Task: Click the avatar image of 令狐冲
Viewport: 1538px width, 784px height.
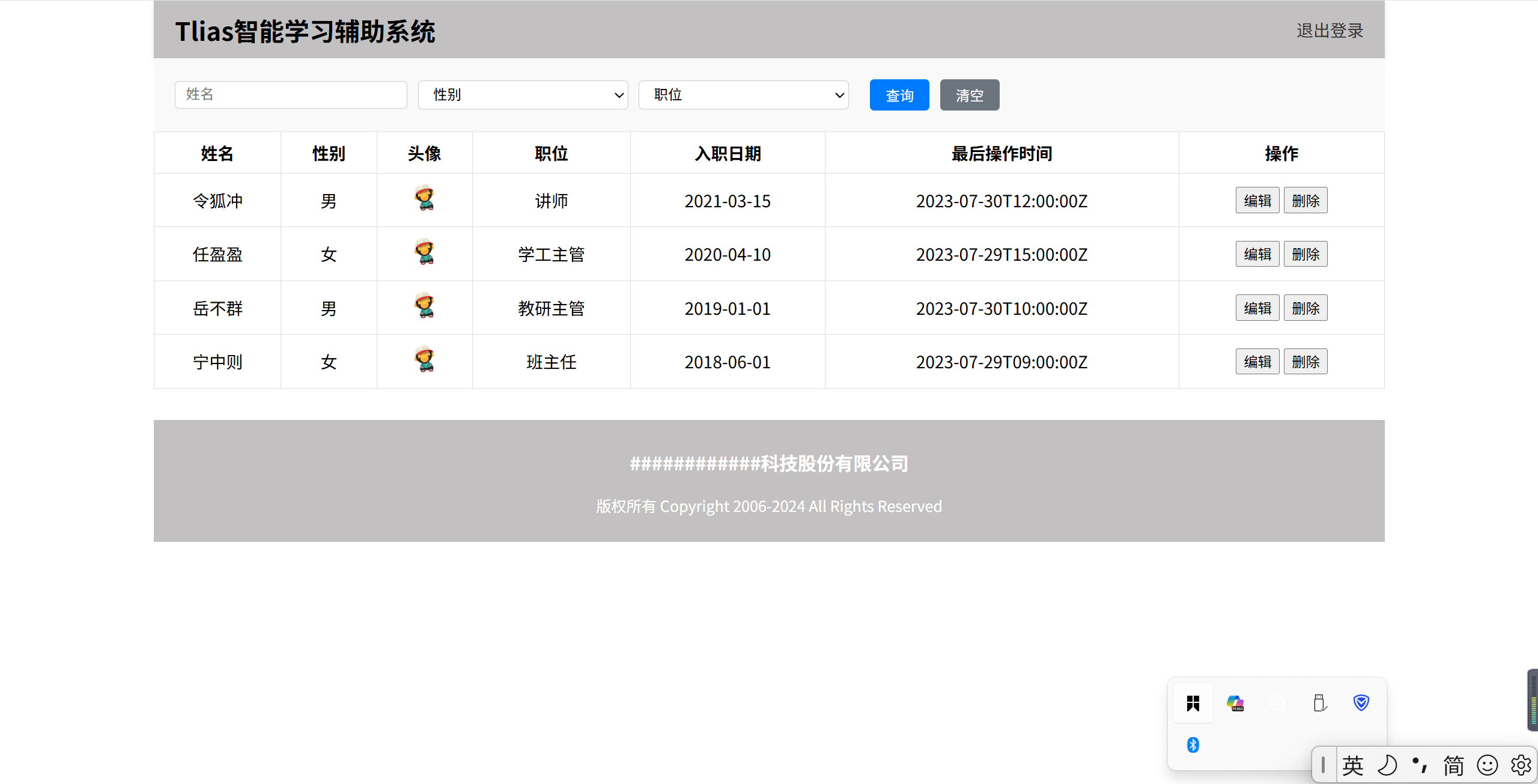Action: tap(424, 198)
